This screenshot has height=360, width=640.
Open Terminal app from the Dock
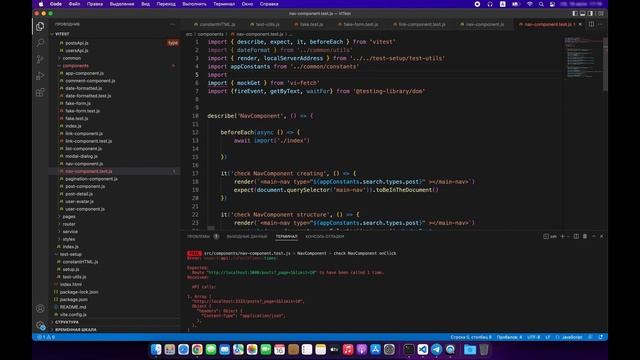pos(409,349)
